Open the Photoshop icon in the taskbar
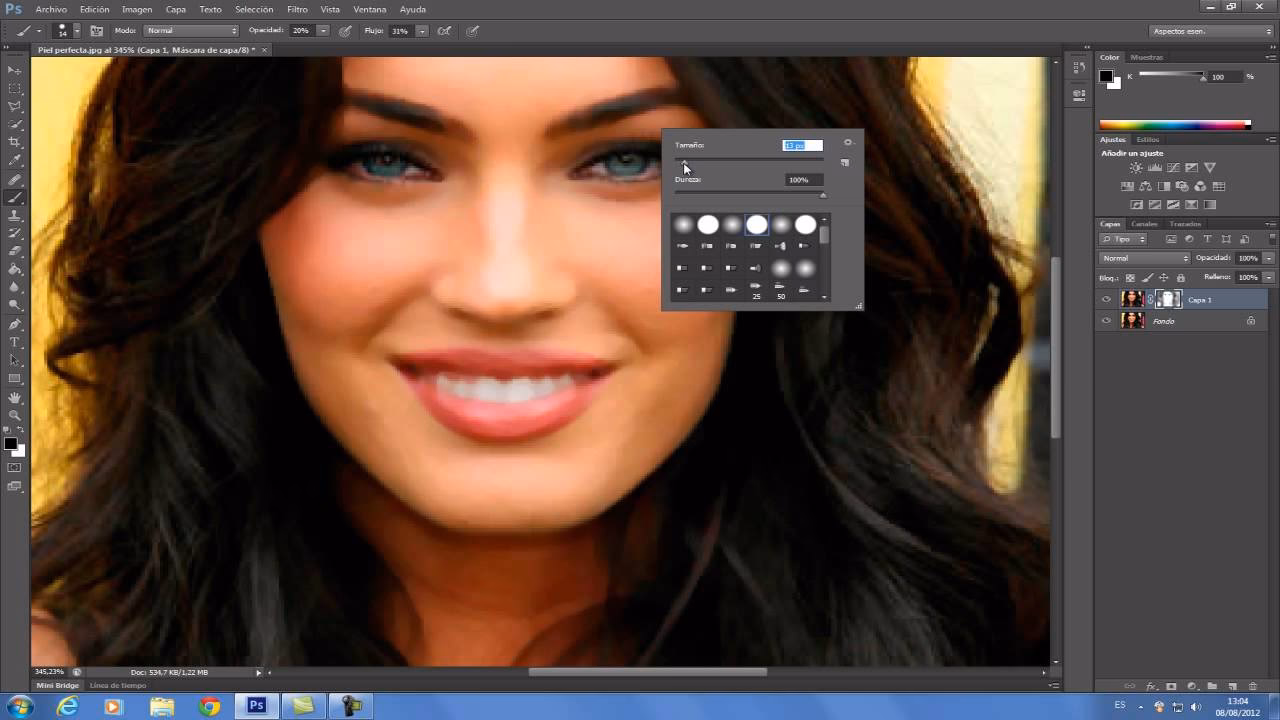The height and width of the screenshot is (720, 1280). 256,706
